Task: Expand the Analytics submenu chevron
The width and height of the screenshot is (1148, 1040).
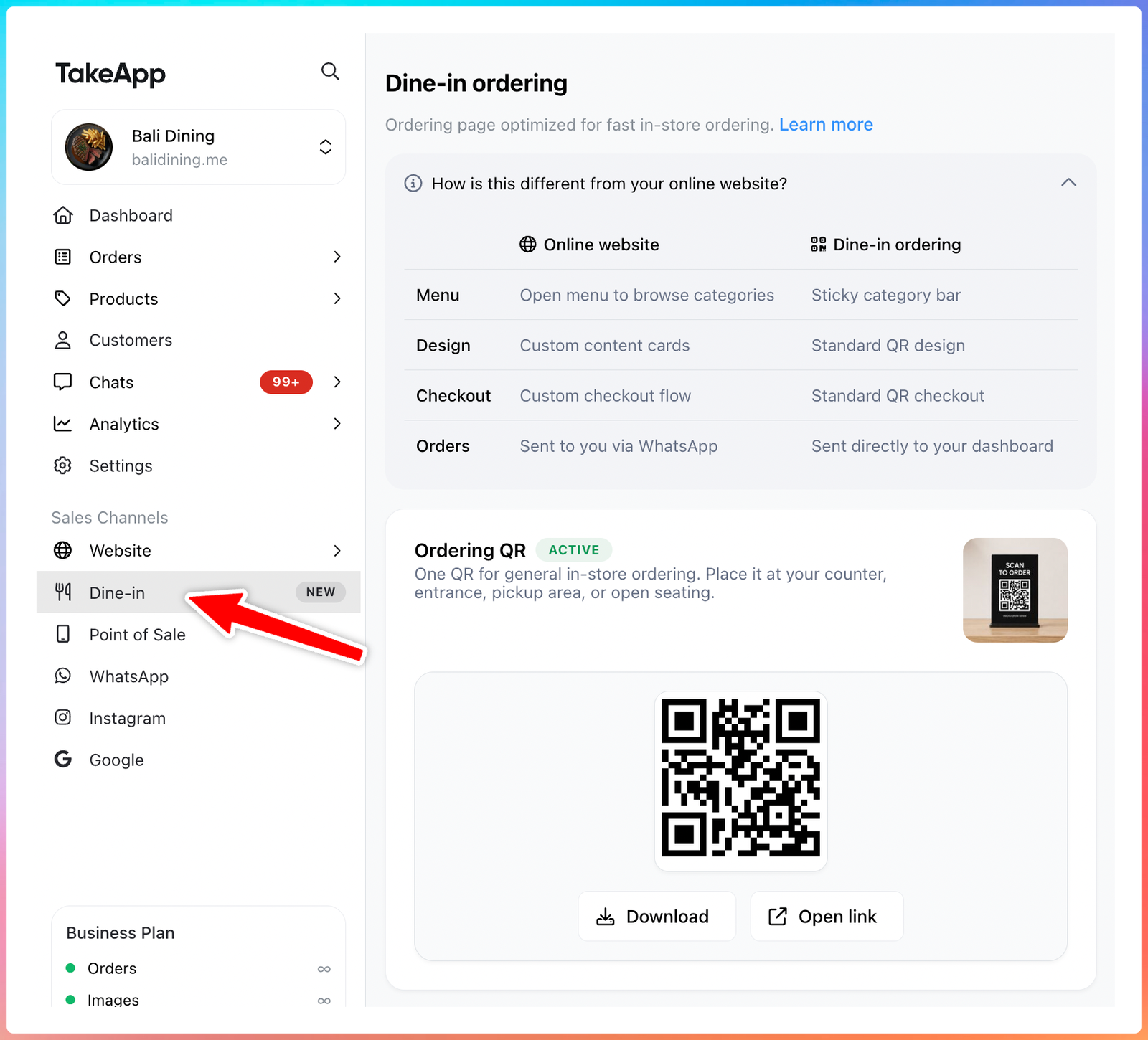Action: [337, 424]
